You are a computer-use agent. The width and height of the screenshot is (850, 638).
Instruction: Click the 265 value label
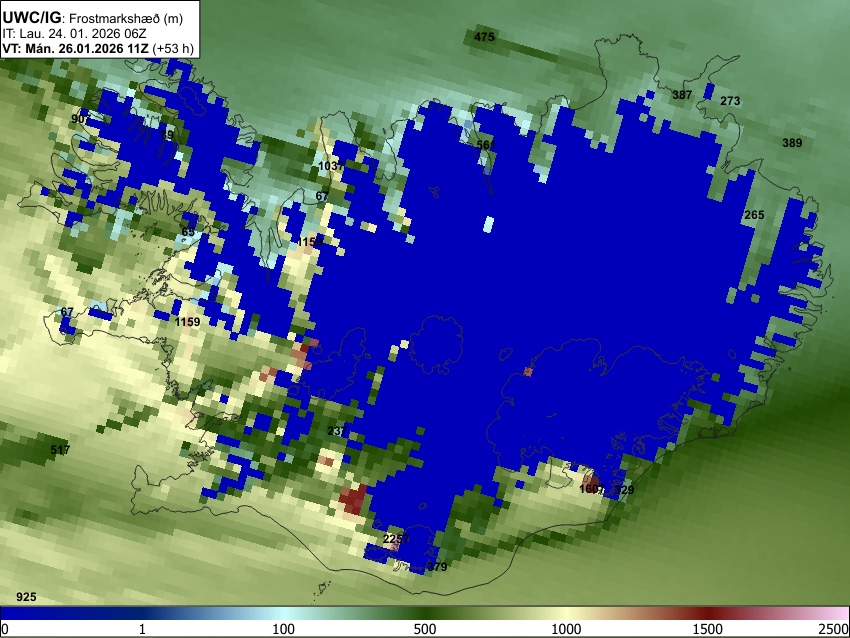pyautogui.click(x=754, y=215)
